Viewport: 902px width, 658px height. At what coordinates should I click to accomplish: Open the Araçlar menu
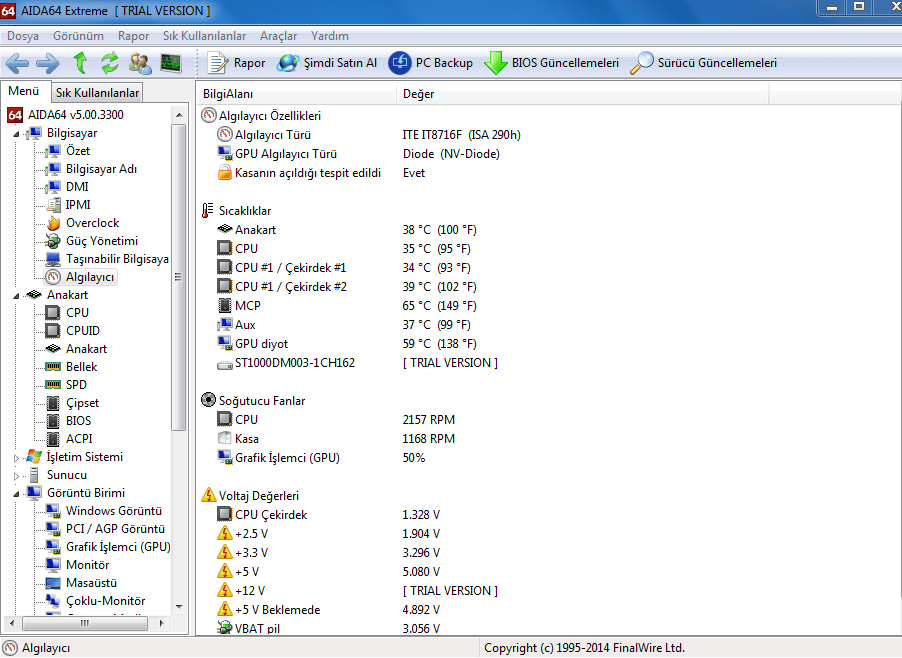278,36
